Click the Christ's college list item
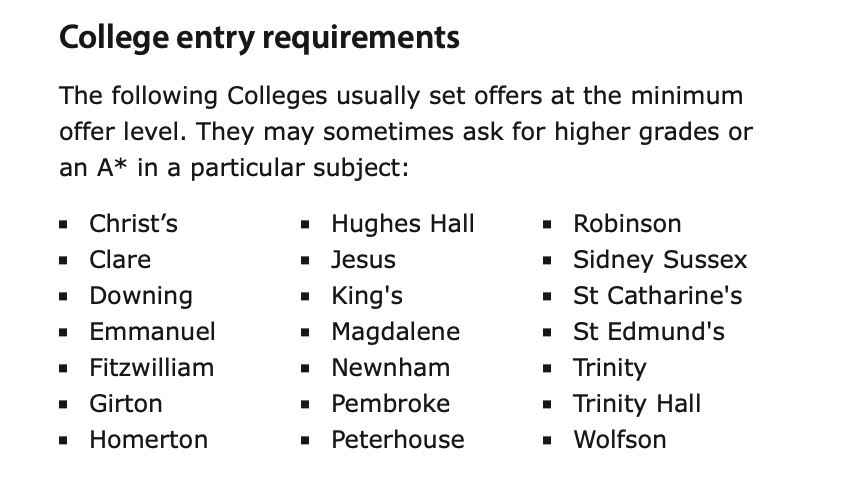This screenshot has height=494, width=854. pos(133,224)
